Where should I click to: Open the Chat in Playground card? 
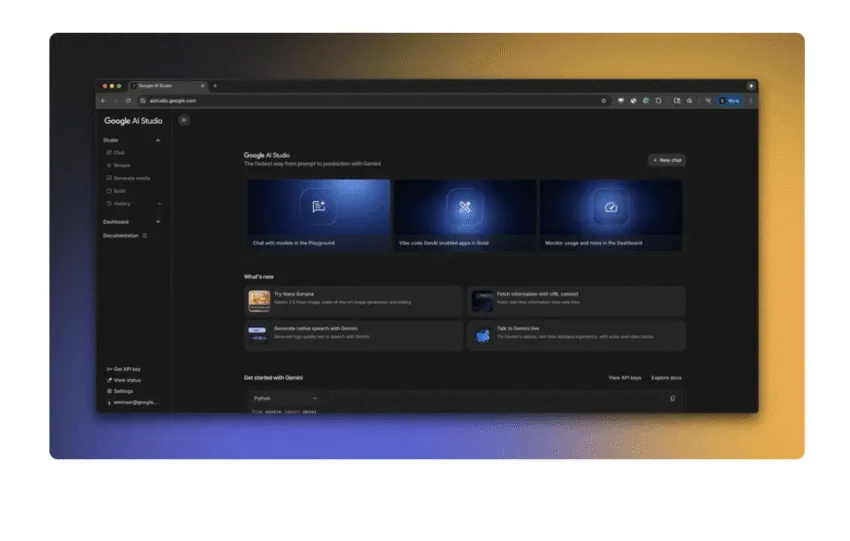pyautogui.click(x=319, y=215)
